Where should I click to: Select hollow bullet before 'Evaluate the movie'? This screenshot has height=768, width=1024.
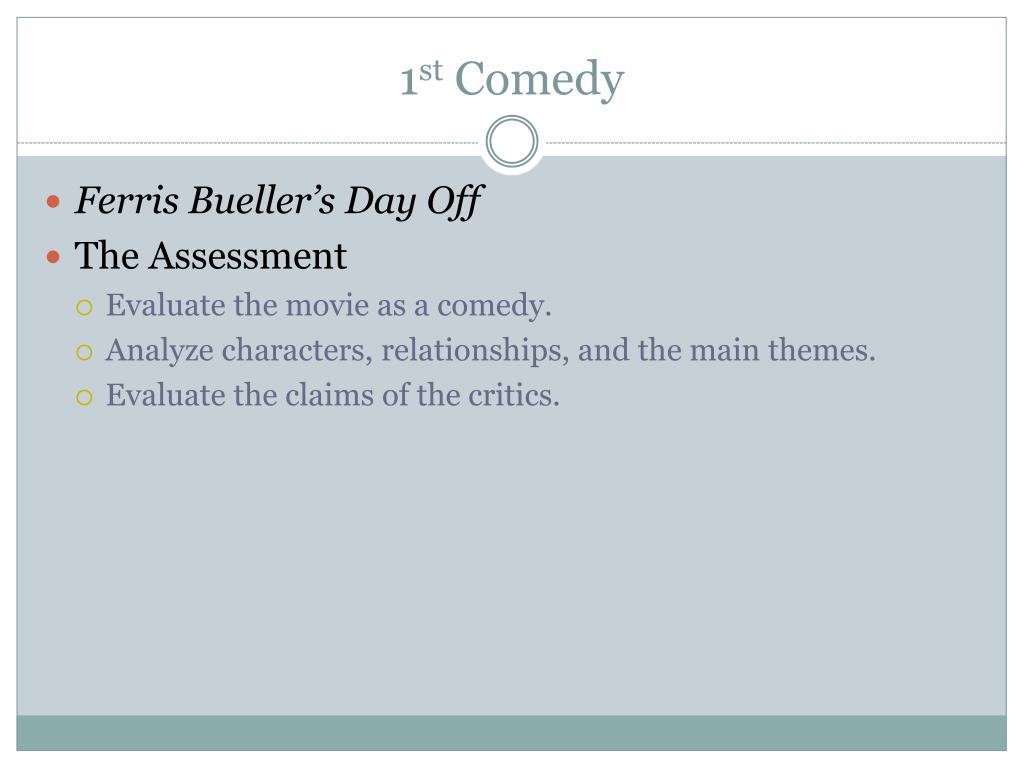pos(84,308)
